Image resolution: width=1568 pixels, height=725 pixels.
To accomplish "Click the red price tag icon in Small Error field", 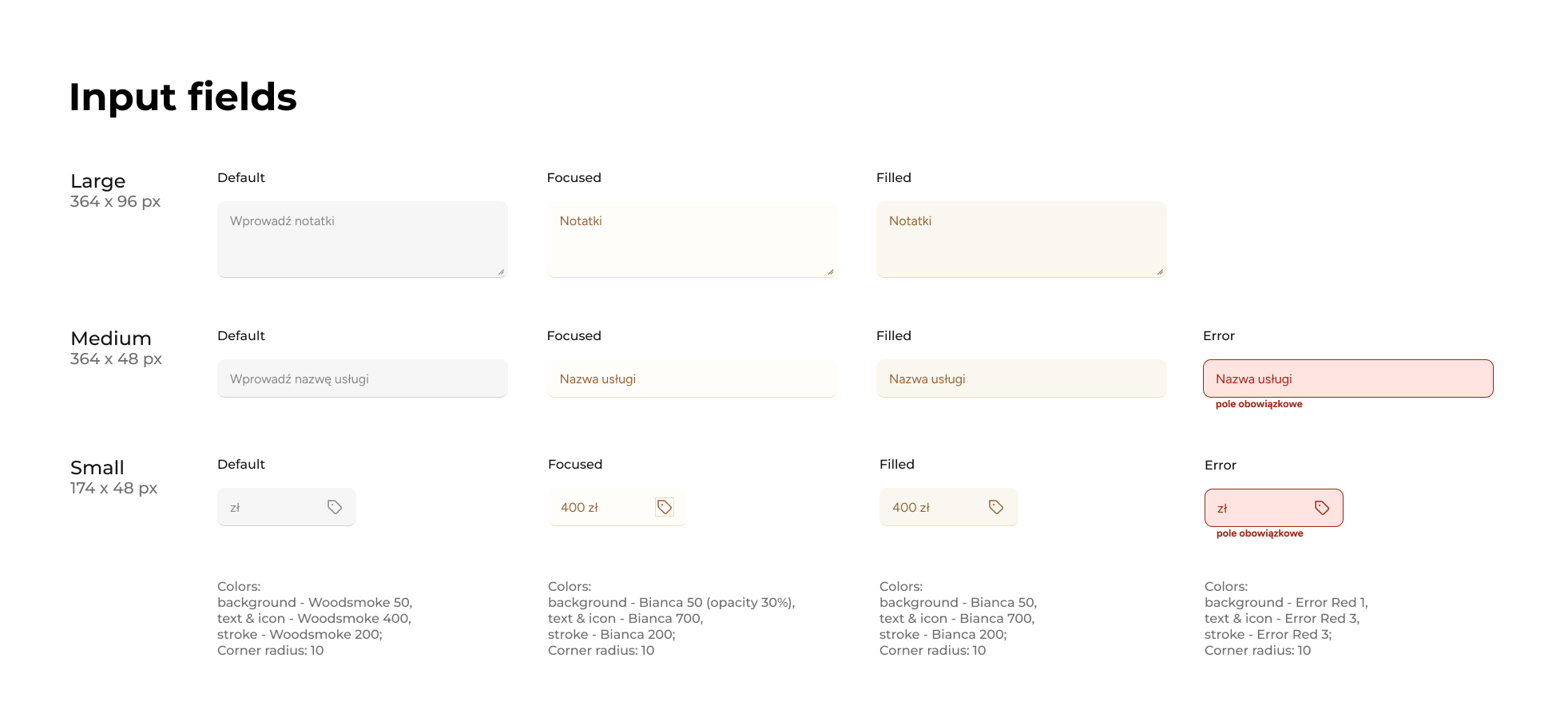I will (x=1322, y=508).
